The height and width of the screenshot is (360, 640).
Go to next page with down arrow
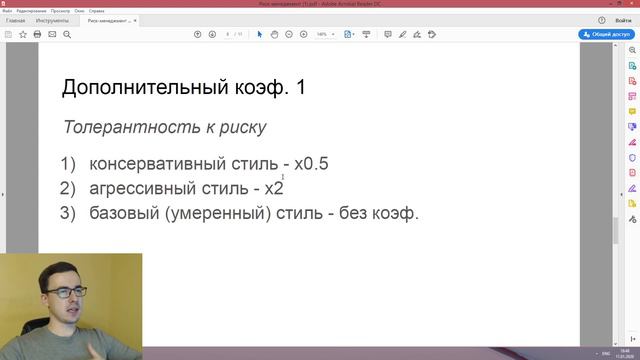click(212, 34)
